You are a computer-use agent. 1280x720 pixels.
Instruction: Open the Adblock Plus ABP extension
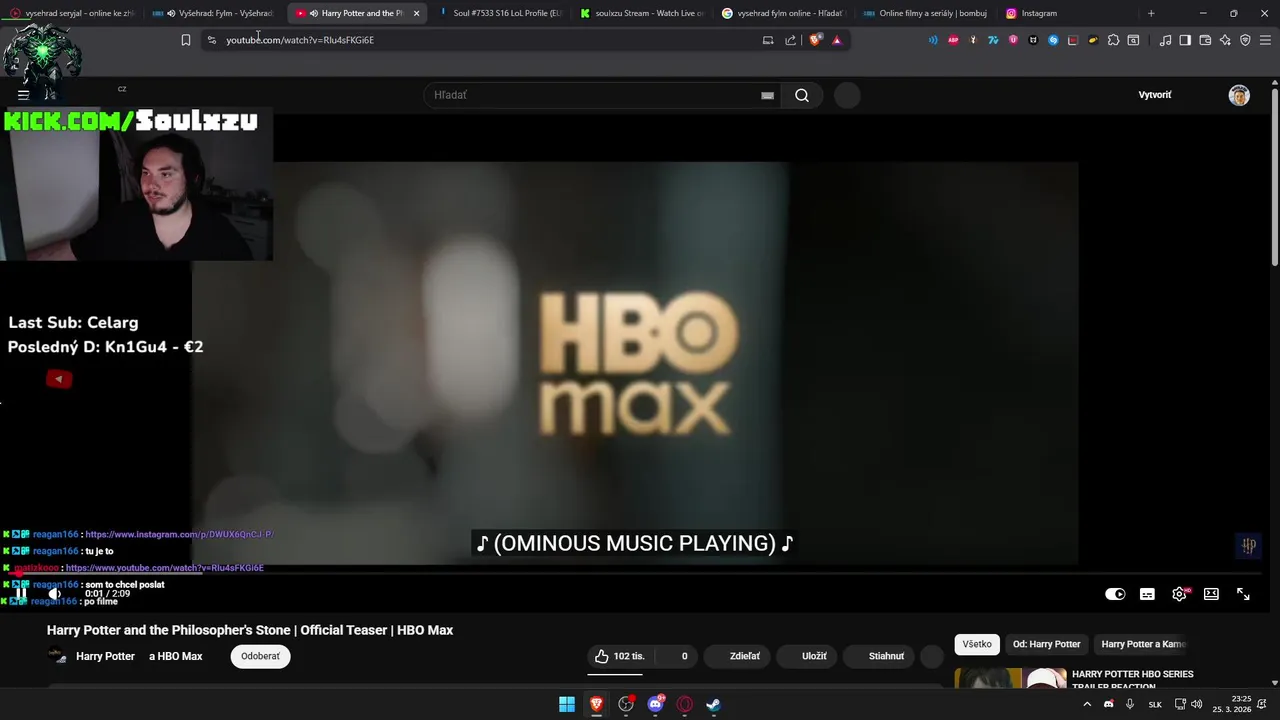(x=953, y=40)
